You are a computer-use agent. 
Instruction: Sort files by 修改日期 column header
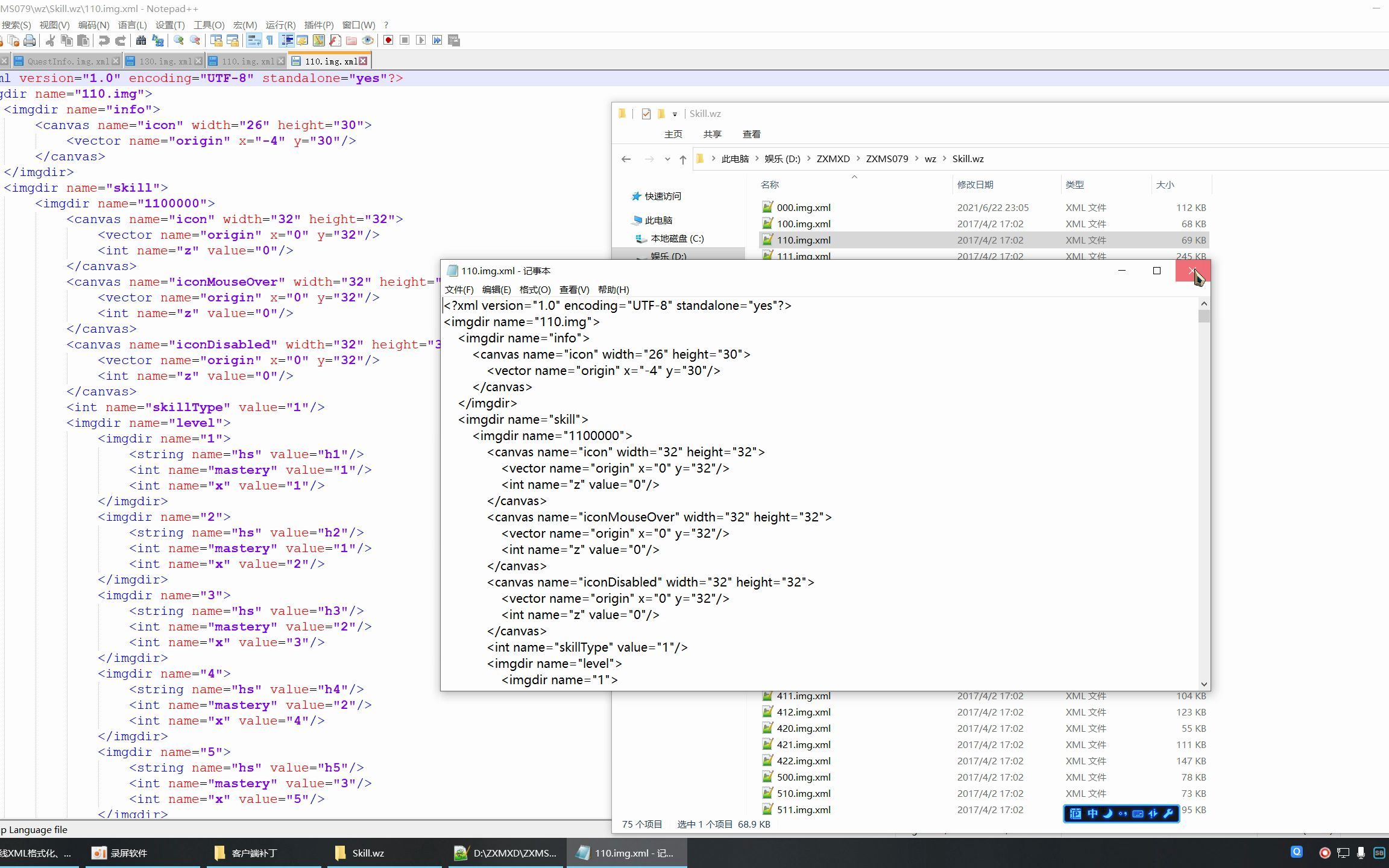click(x=1006, y=184)
